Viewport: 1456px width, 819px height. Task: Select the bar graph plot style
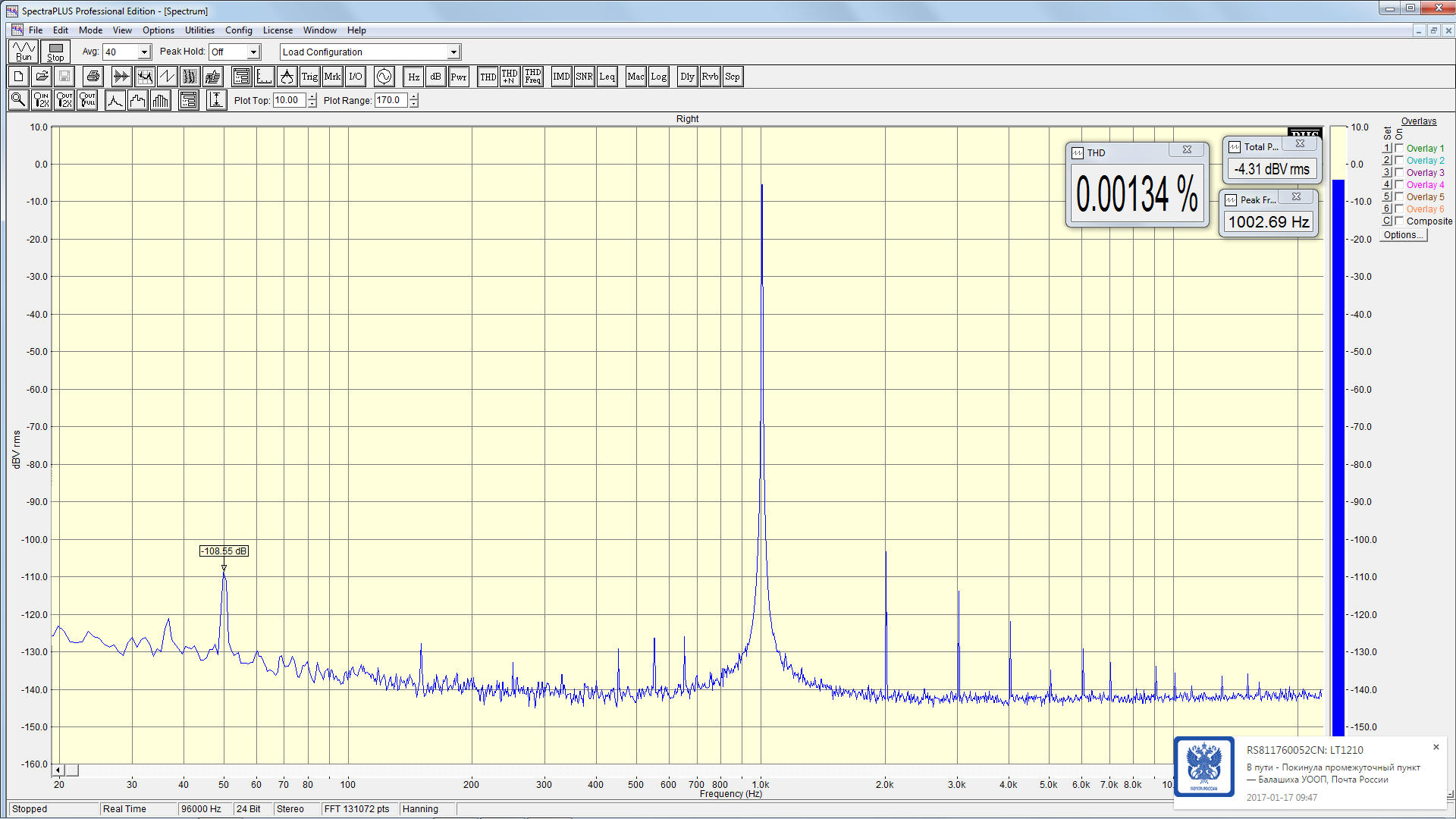tap(161, 100)
